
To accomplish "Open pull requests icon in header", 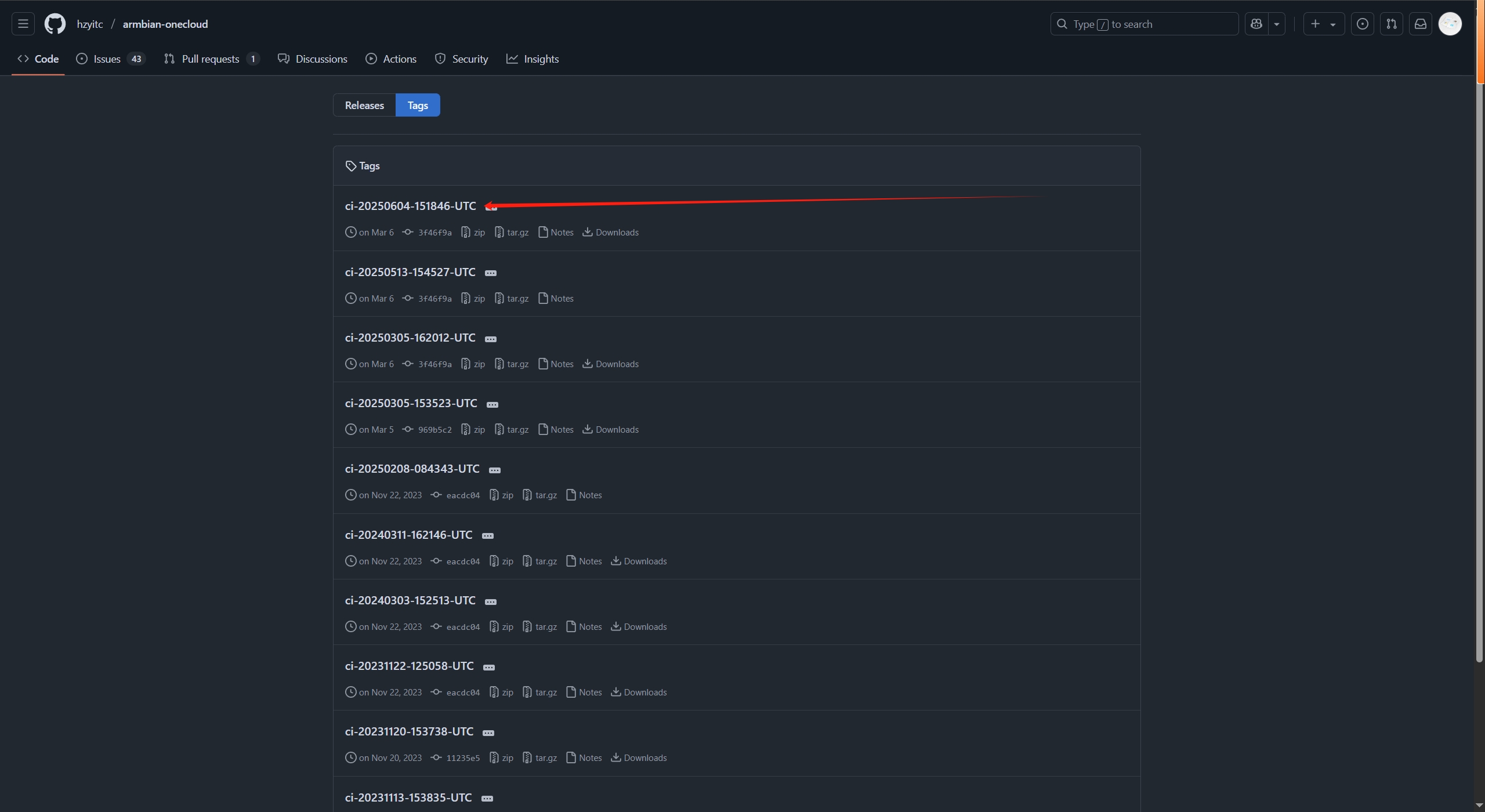I will click(1392, 24).
